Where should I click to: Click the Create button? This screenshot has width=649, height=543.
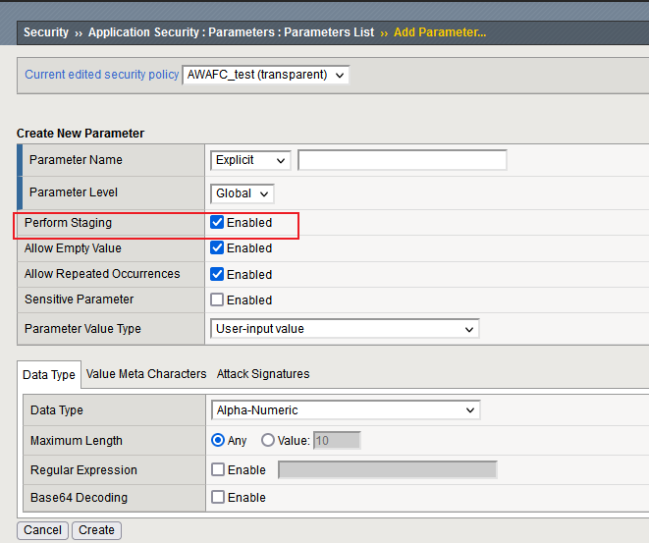pyautogui.click(x=97, y=530)
